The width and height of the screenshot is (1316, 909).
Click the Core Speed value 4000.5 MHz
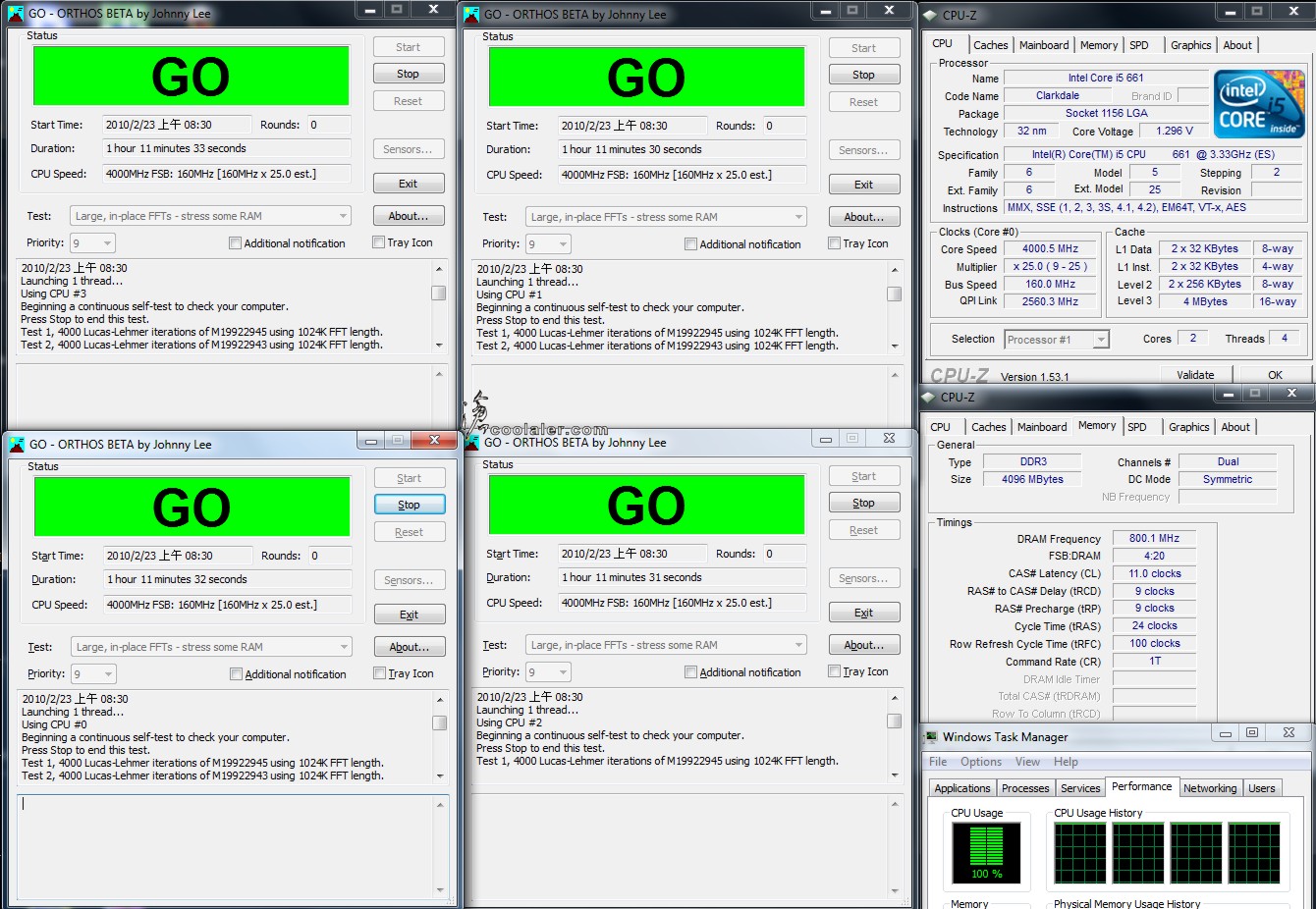(1050, 249)
